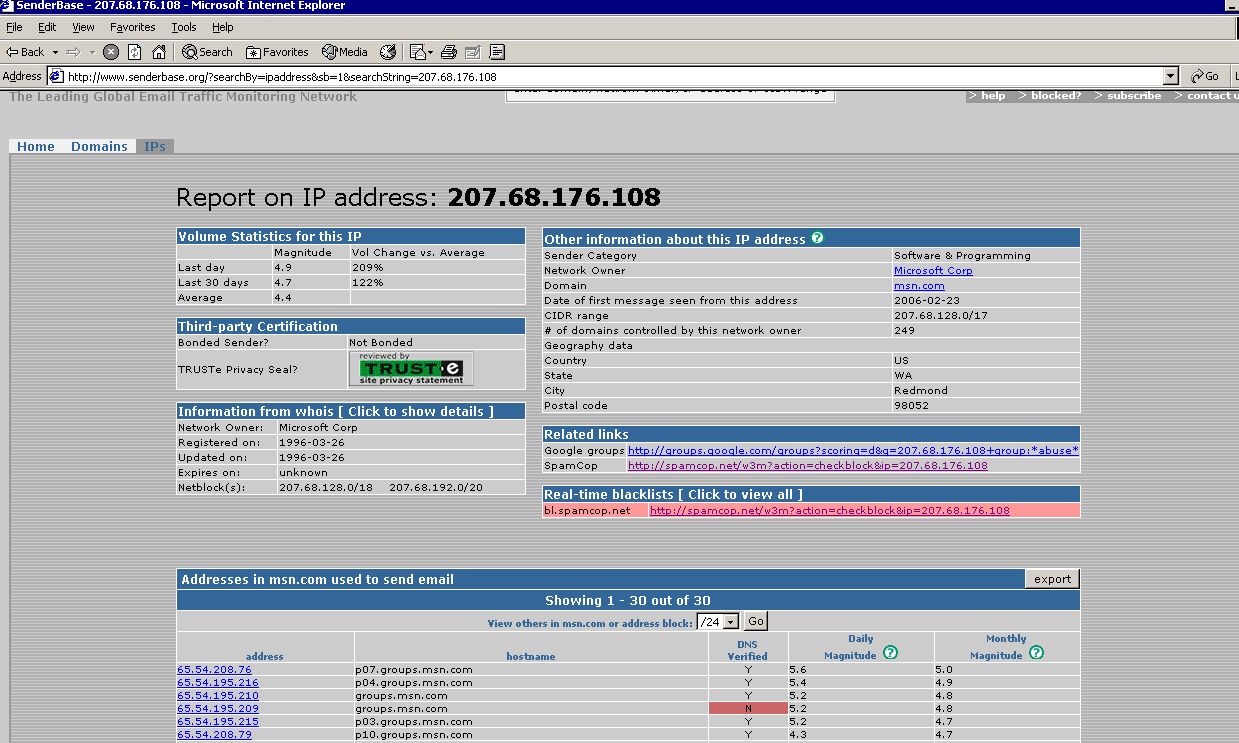Open the Favorites pane from the toolbar
1239x743 pixels.
pyautogui.click(x=277, y=52)
